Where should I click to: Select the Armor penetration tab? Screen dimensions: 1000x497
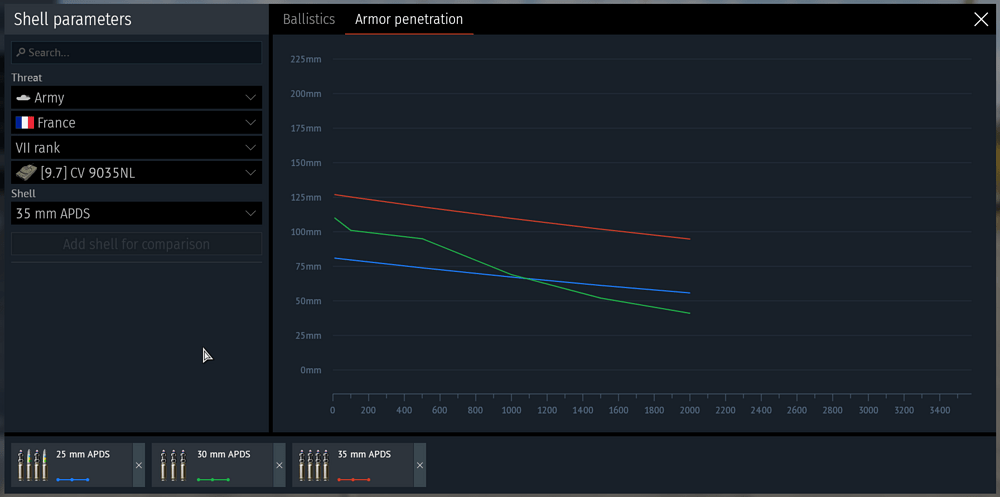tap(409, 19)
